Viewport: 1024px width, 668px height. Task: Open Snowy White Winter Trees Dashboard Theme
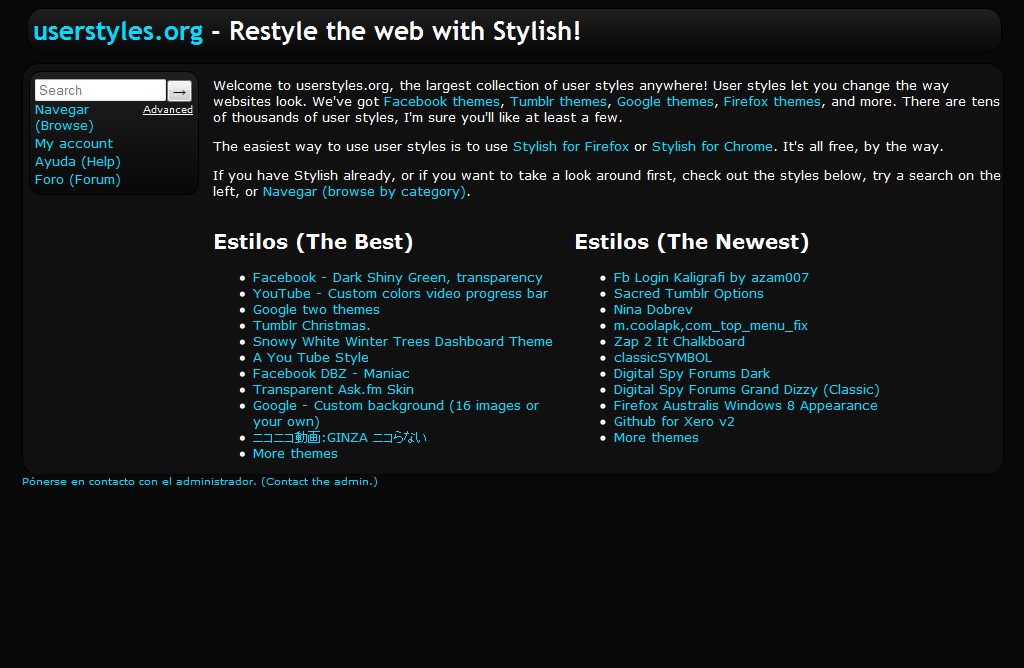point(402,342)
